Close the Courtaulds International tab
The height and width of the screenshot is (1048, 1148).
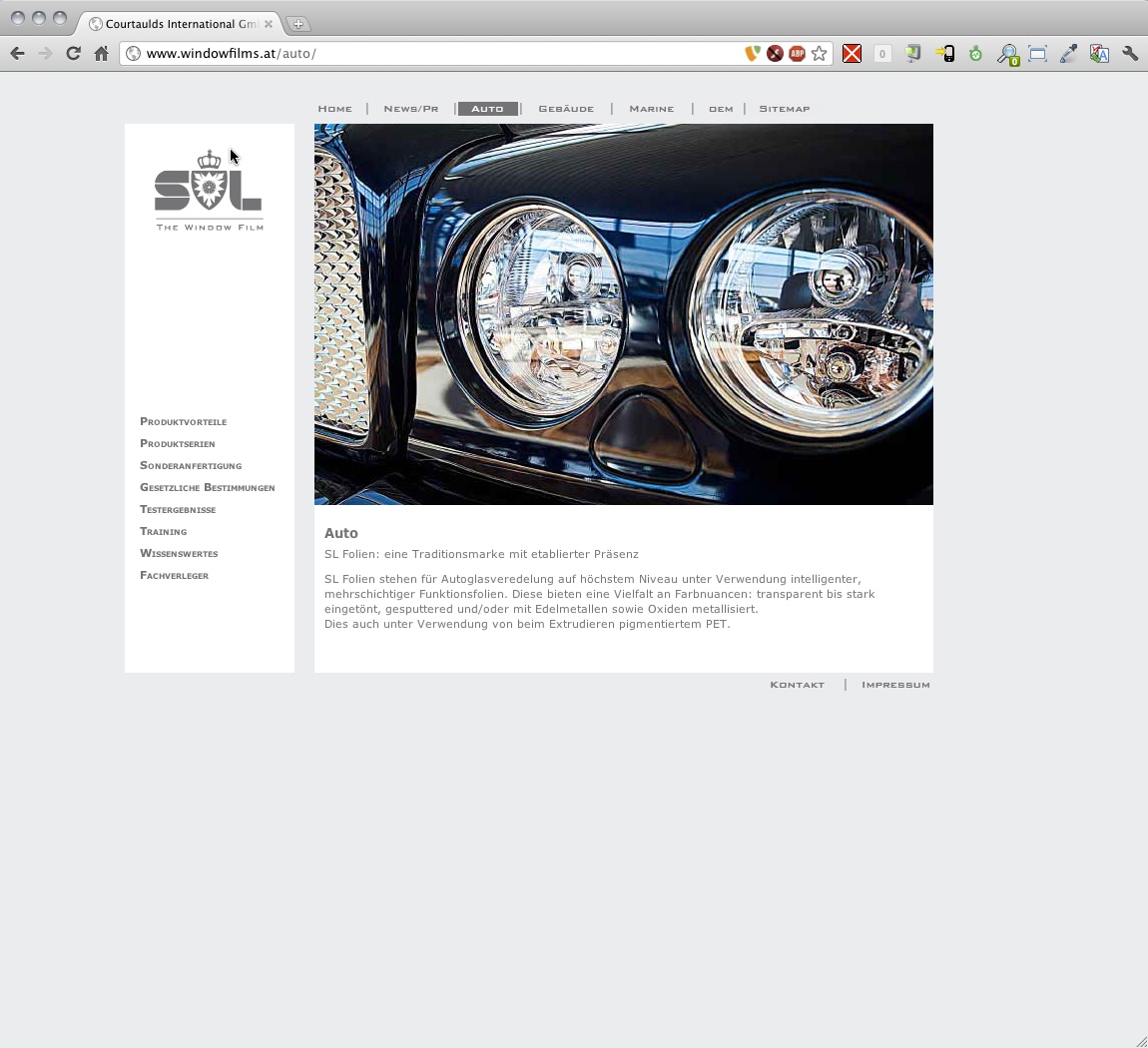pyautogui.click(x=269, y=24)
